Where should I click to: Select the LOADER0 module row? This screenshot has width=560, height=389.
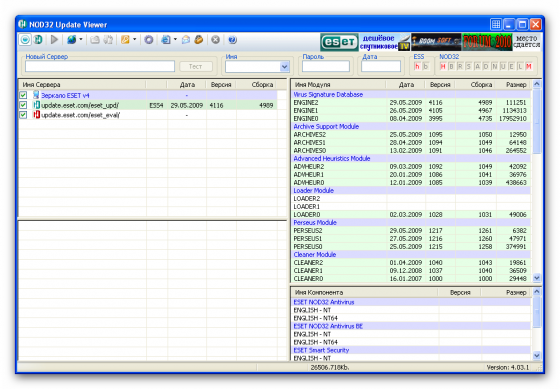[x=411, y=215]
